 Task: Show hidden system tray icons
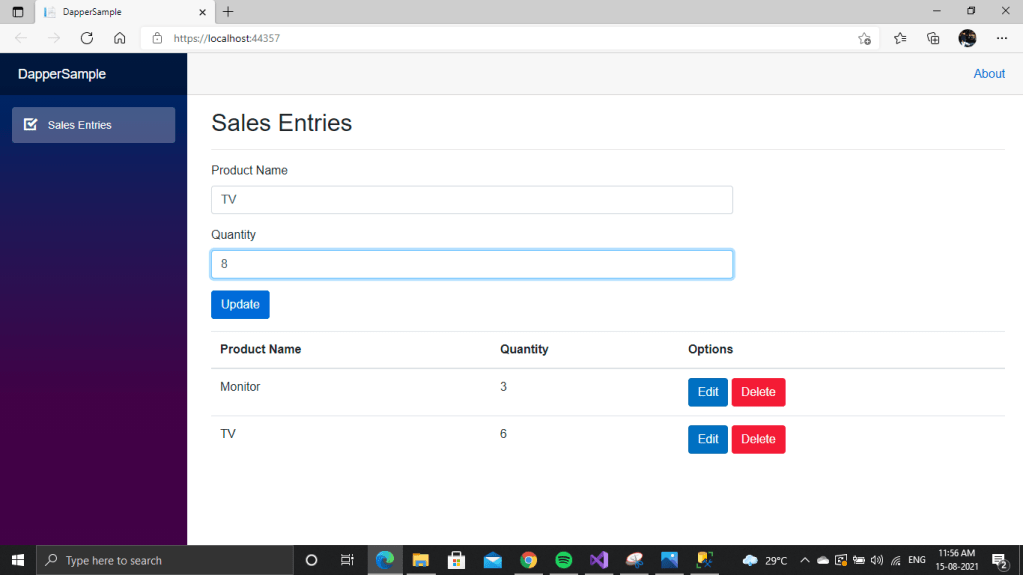[804, 560]
